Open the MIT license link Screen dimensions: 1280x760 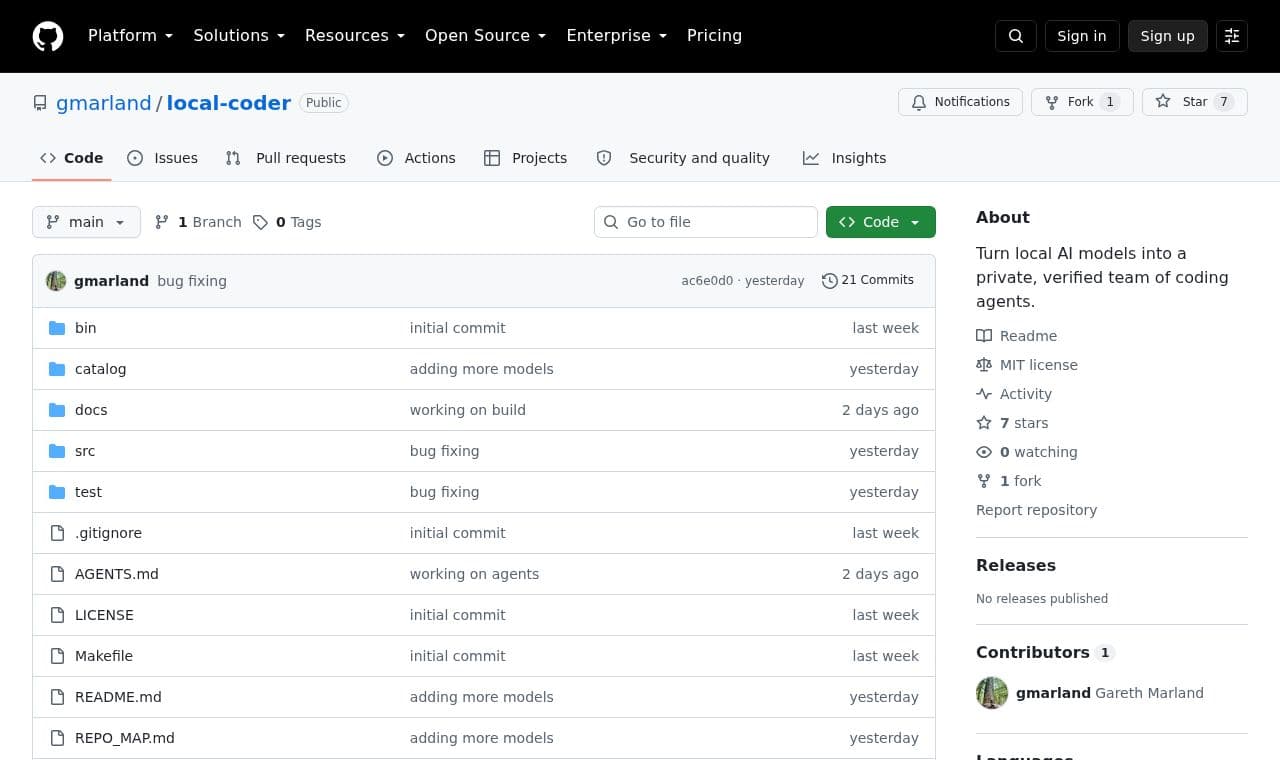tap(1027, 365)
